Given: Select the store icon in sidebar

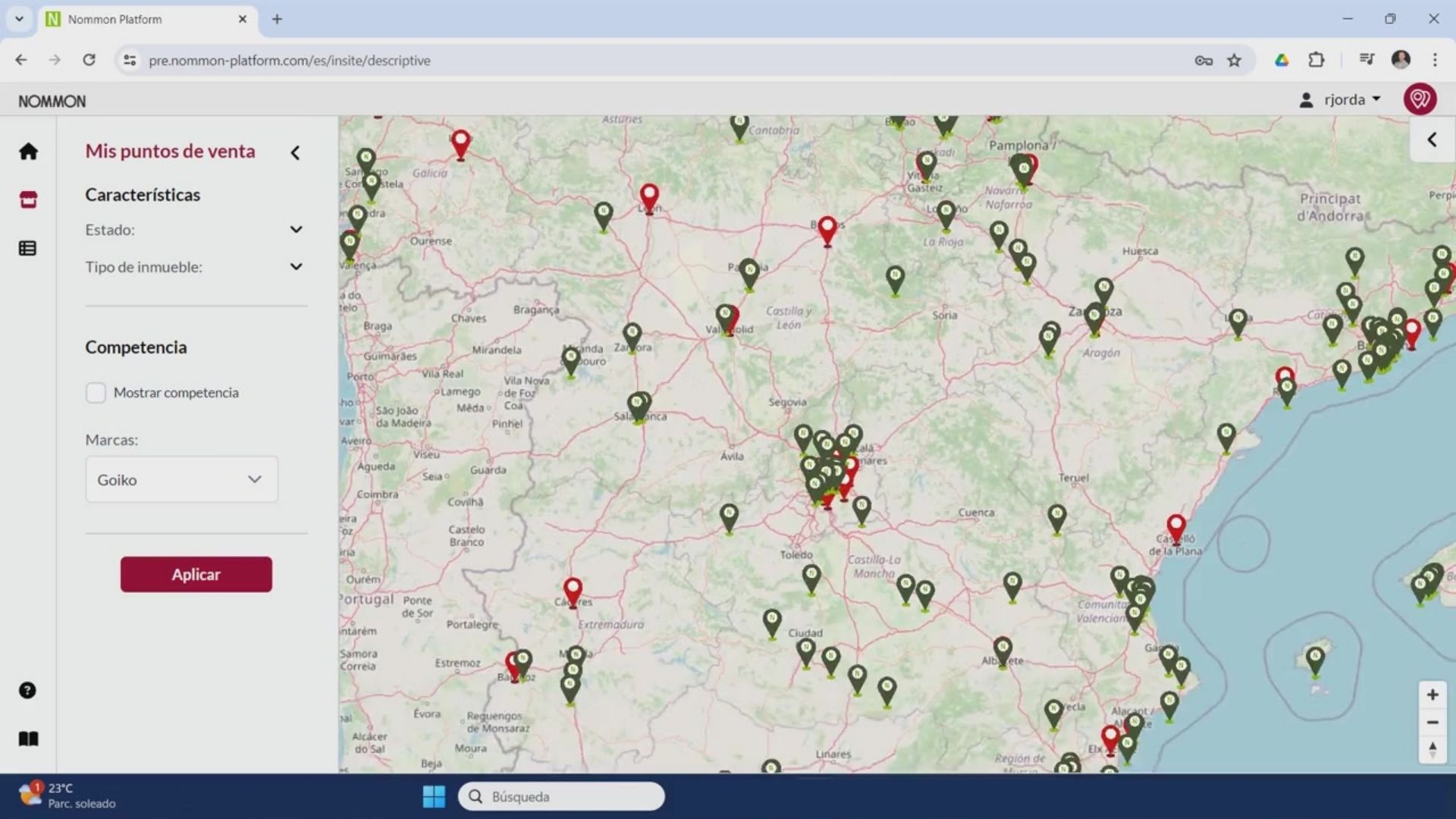Looking at the screenshot, I should tap(28, 200).
